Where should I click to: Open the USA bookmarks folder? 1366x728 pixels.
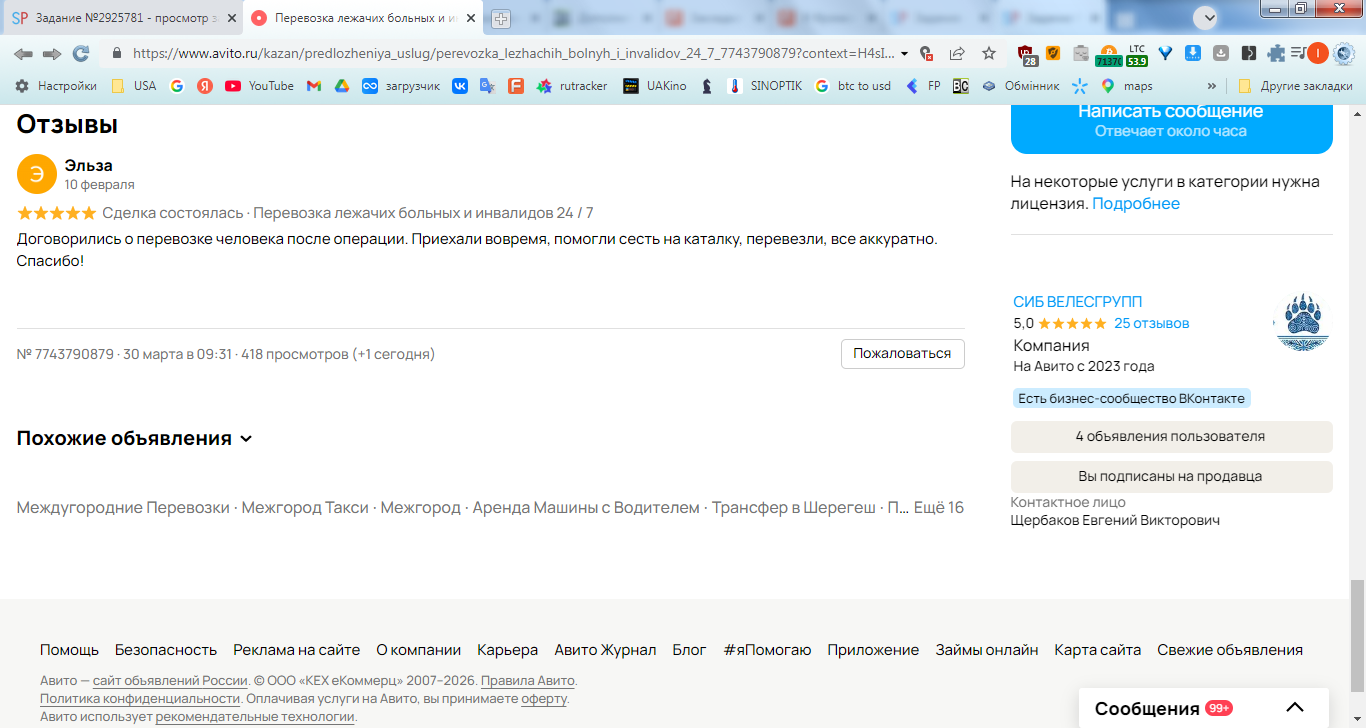pyautogui.click(x=133, y=86)
